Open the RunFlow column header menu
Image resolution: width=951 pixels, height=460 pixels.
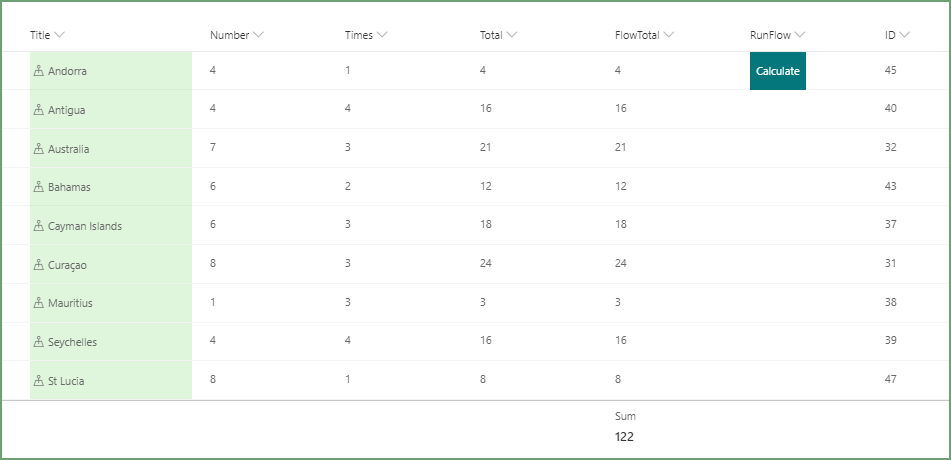[x=800, y=35]
